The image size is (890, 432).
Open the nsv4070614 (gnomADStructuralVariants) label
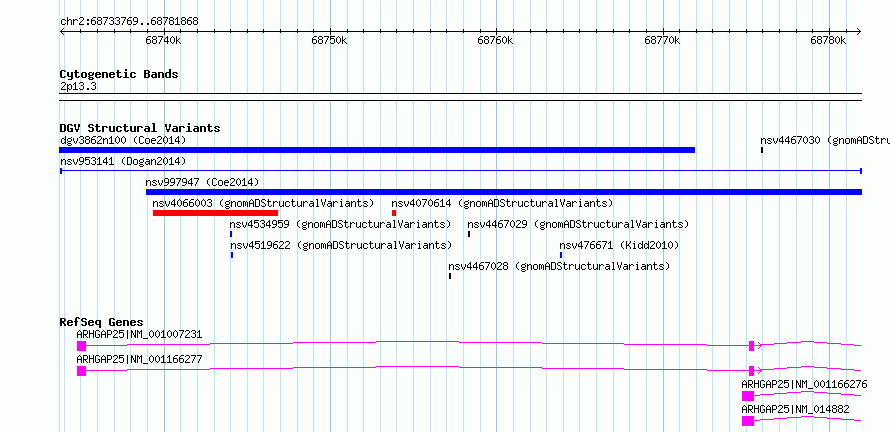click(502, 203)
